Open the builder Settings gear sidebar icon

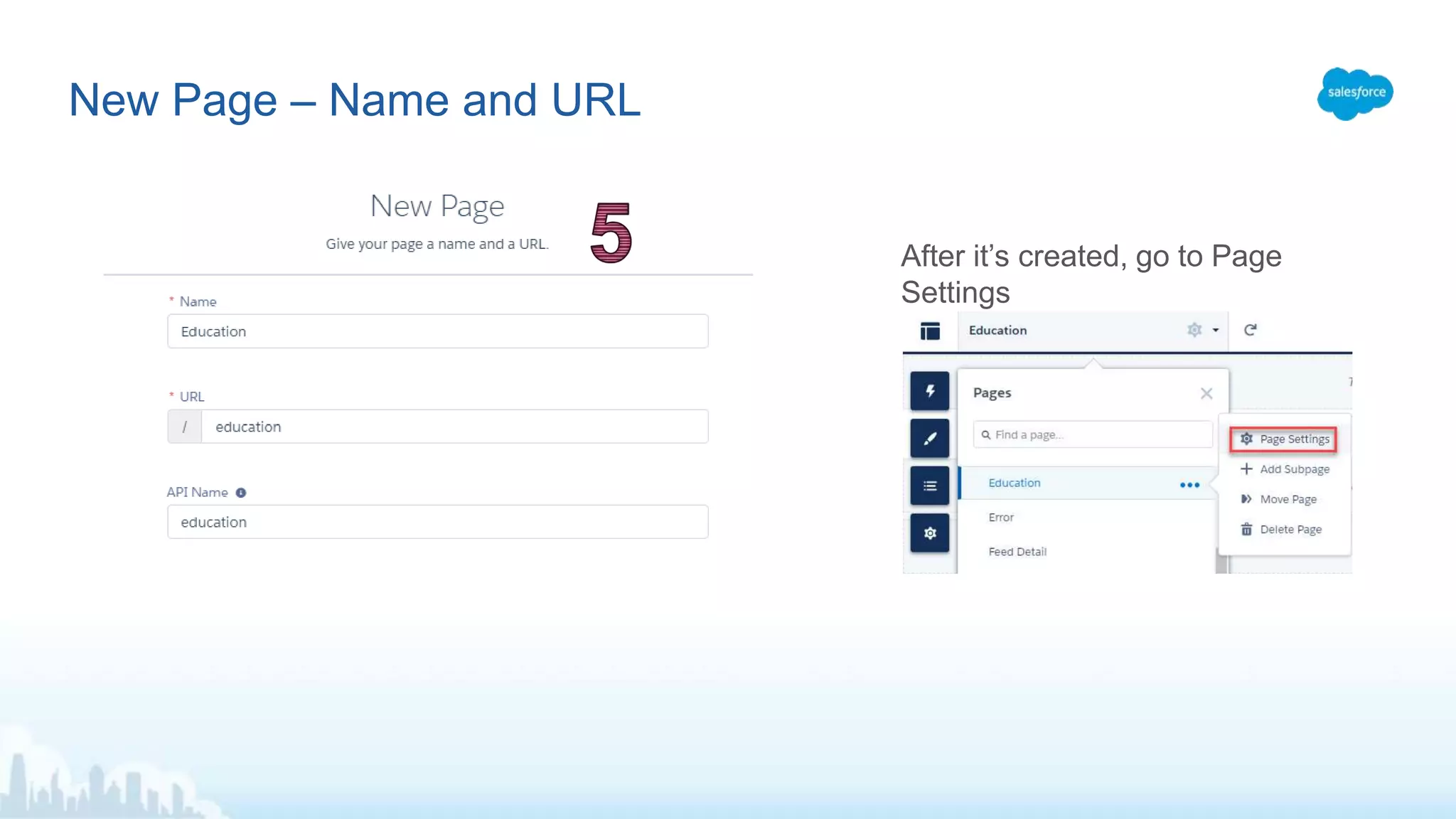pyautogui.click(x=930, y=533)
